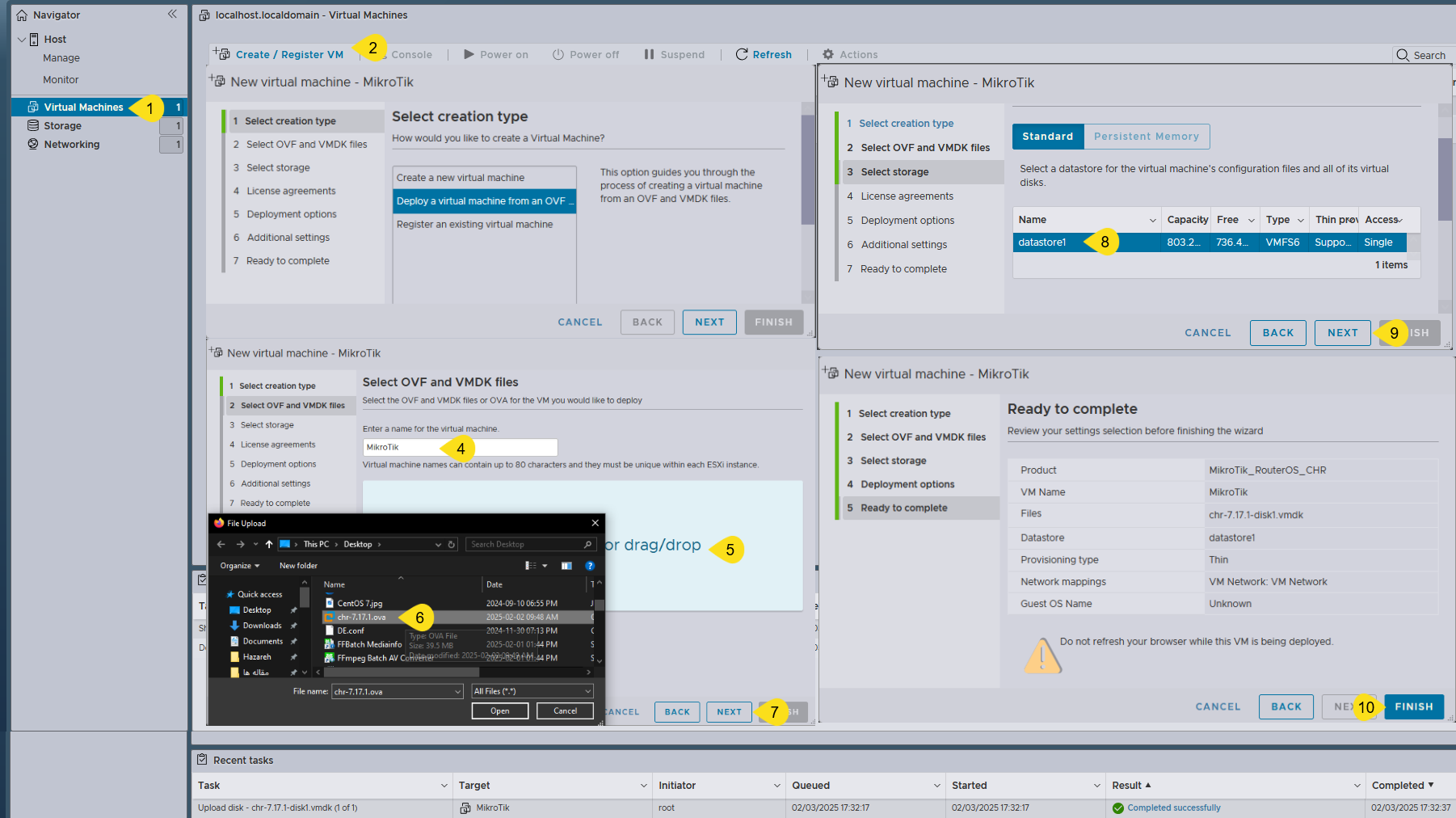The image size is (1456, 818).
Task: Click the Storage icon in the Navigator
Action: 33,125
